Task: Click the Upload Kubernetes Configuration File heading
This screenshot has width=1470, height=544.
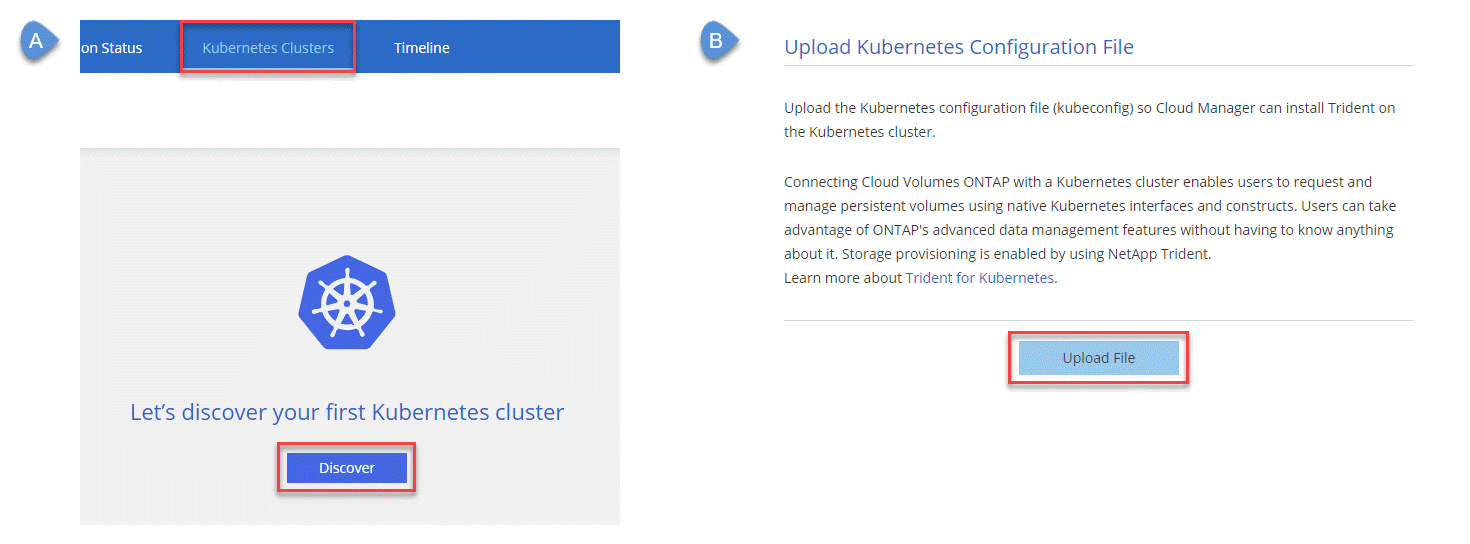Action: point(959,47)
